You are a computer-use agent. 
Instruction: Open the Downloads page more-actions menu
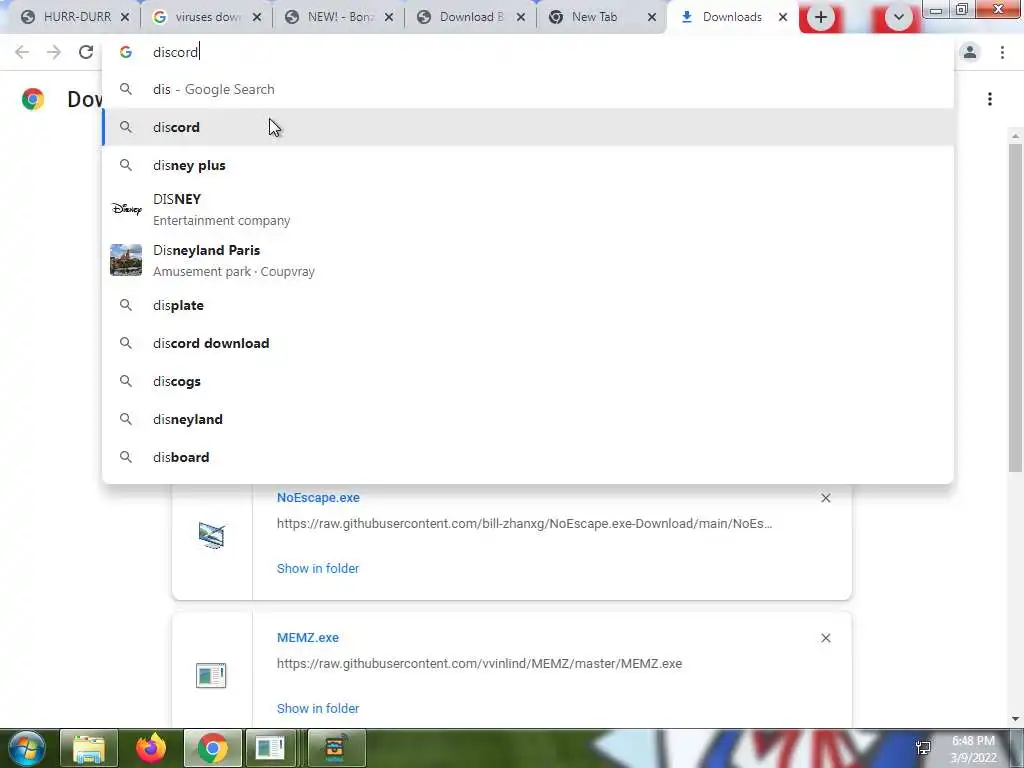click(x=990, y=99)
